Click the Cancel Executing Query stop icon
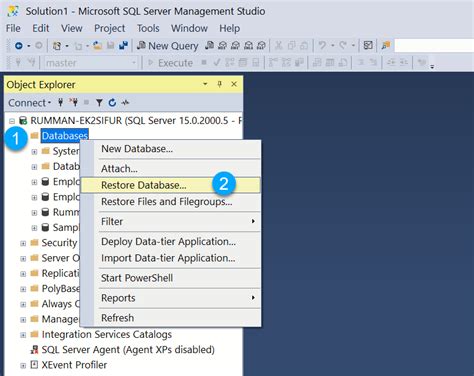The image size is (474, 376). (204, 62)
